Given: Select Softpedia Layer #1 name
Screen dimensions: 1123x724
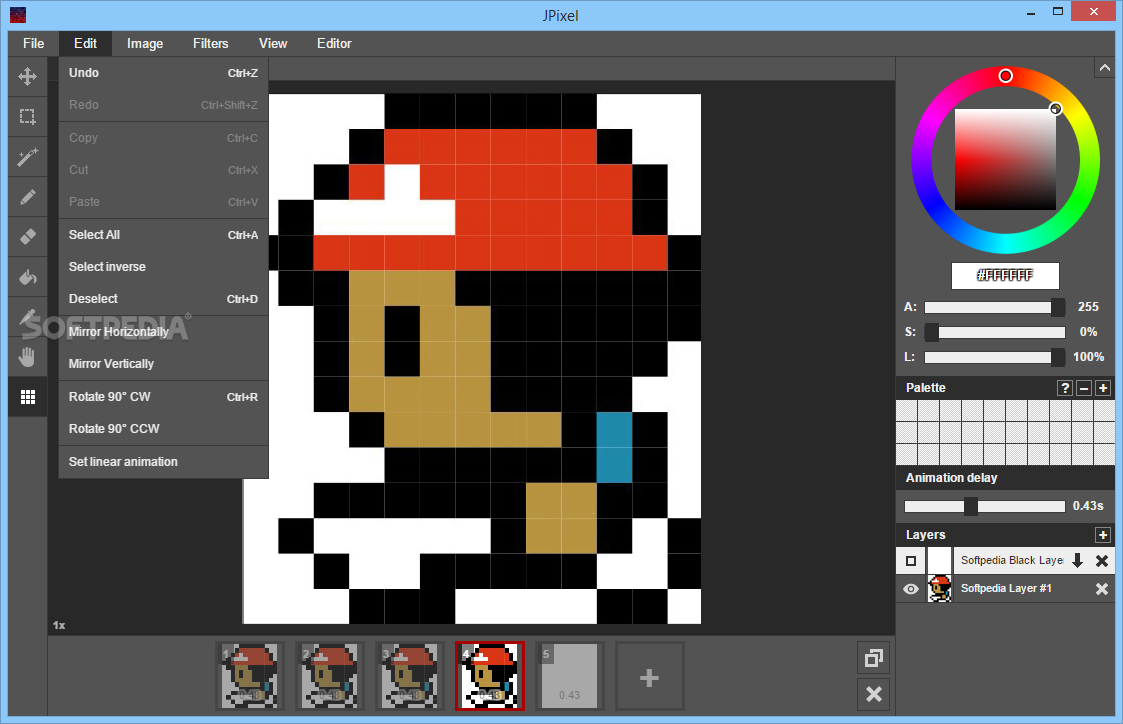Looking at the screenshot, I should click(1006, 589).
